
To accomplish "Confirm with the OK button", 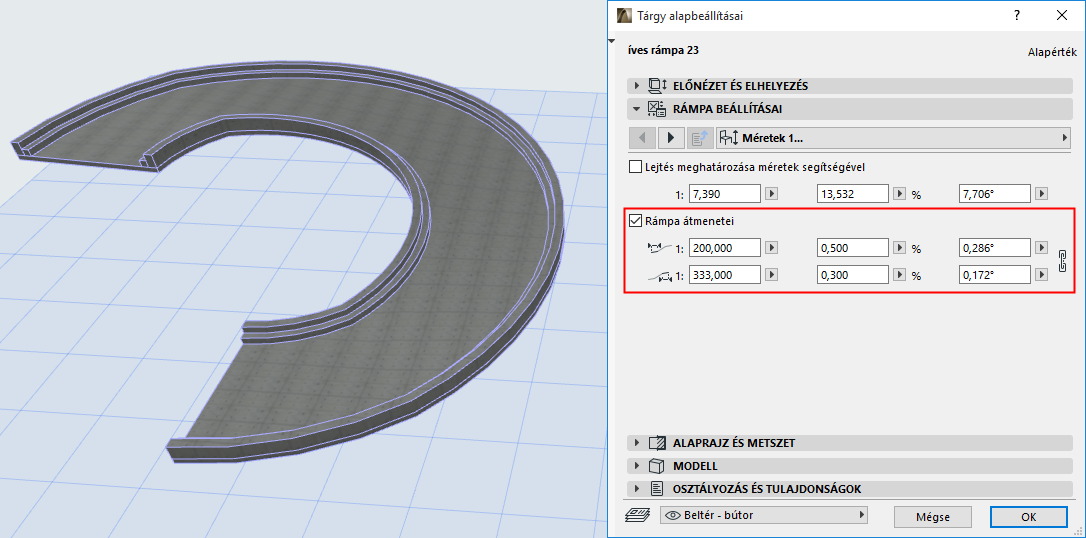I will point(1029,517).
